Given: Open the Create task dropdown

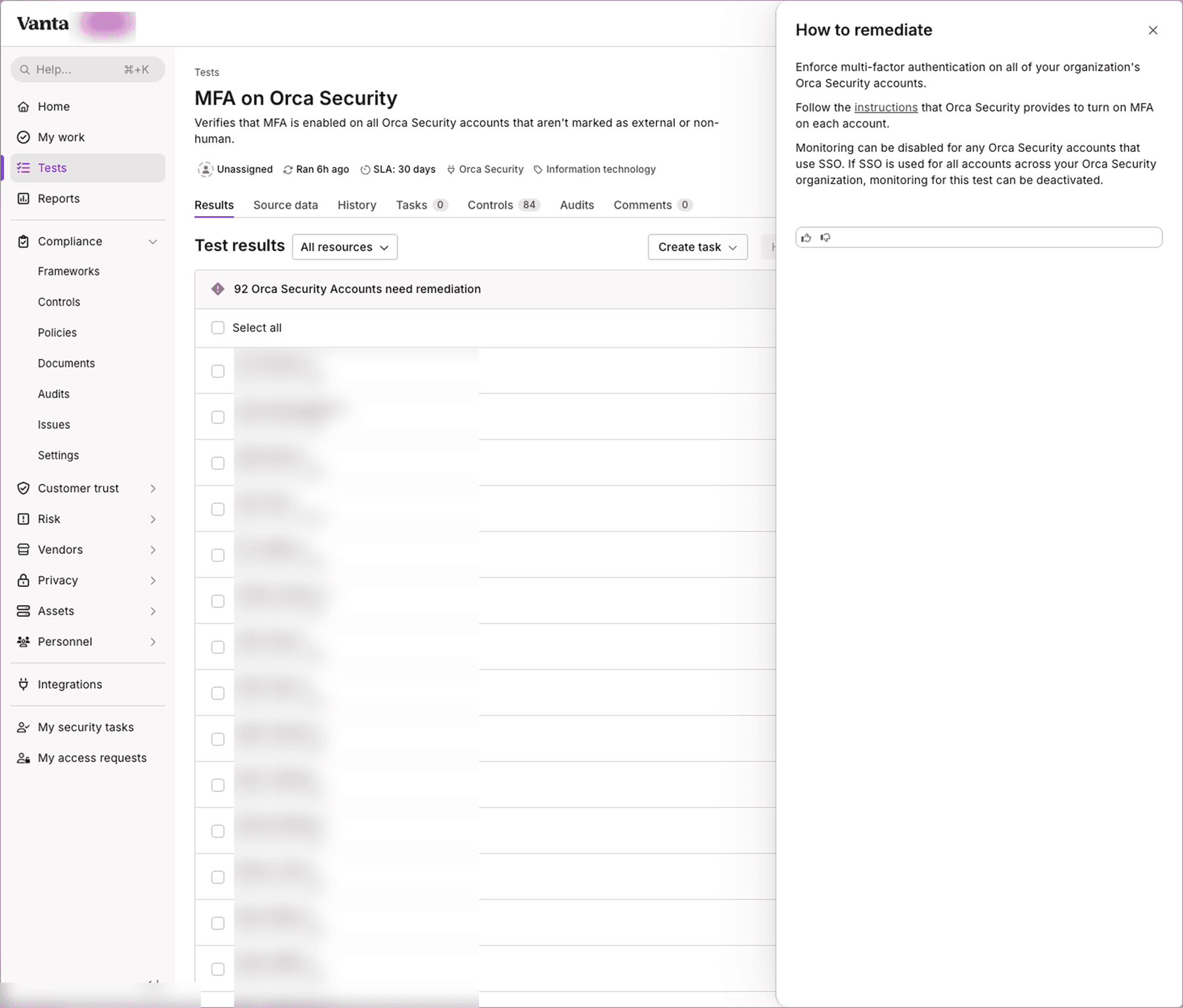Looking at the screenshot, I should pyautogui.click(x=697, y=247).
